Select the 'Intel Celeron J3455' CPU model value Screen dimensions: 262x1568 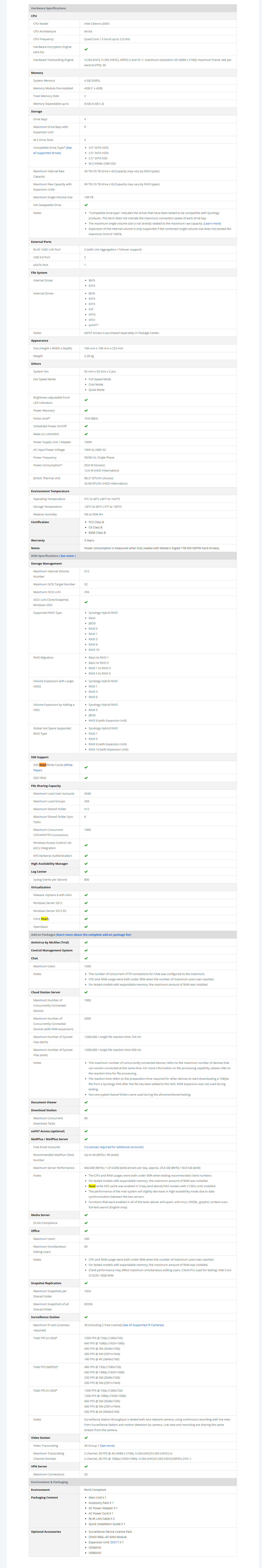click(96, 24)
